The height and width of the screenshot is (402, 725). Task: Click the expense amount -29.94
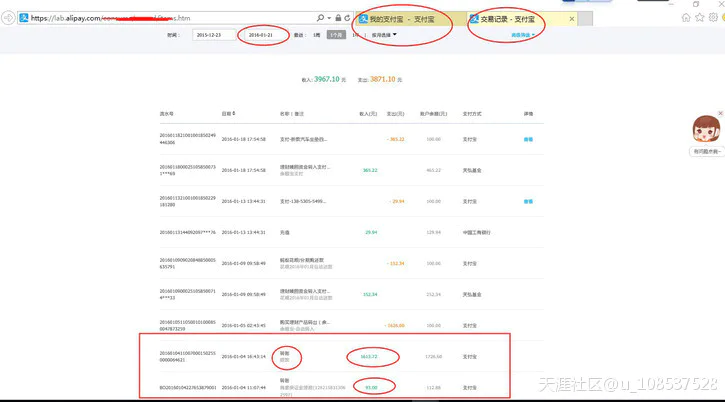coord(396,201)
